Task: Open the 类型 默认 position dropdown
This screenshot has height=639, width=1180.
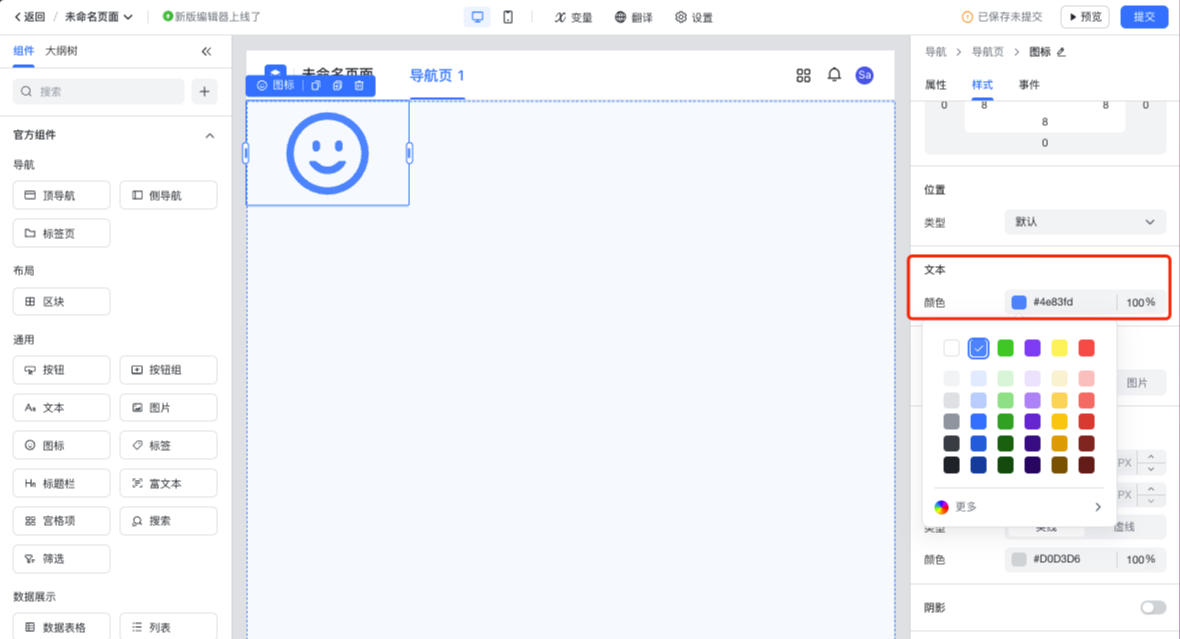Action: [x=1085, y=222]
